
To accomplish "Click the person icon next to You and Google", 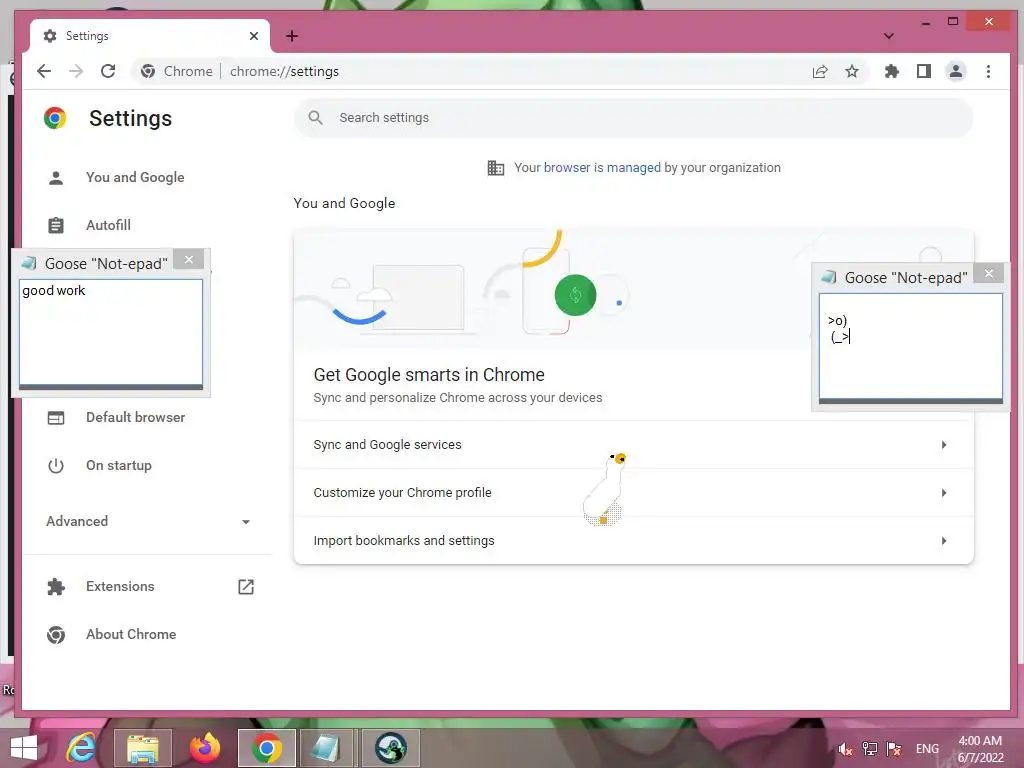I will pyautogui.click(x=56, y=178).
